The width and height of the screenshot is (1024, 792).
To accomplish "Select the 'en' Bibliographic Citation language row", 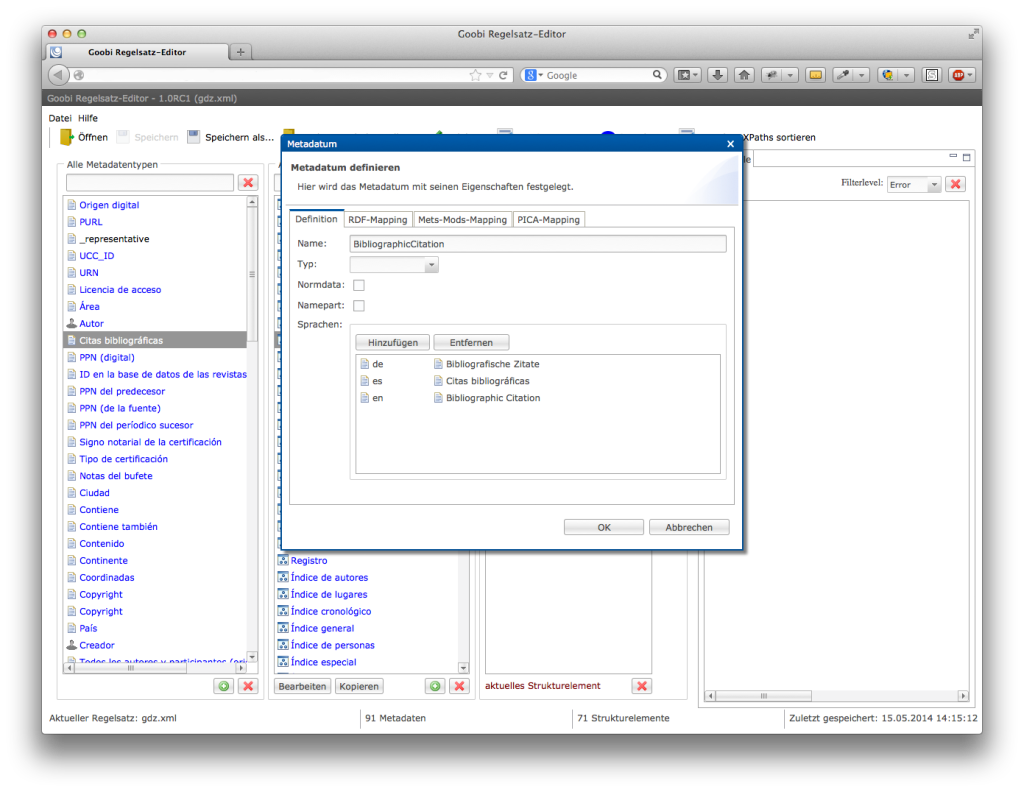I will click(x=538, y=398).
